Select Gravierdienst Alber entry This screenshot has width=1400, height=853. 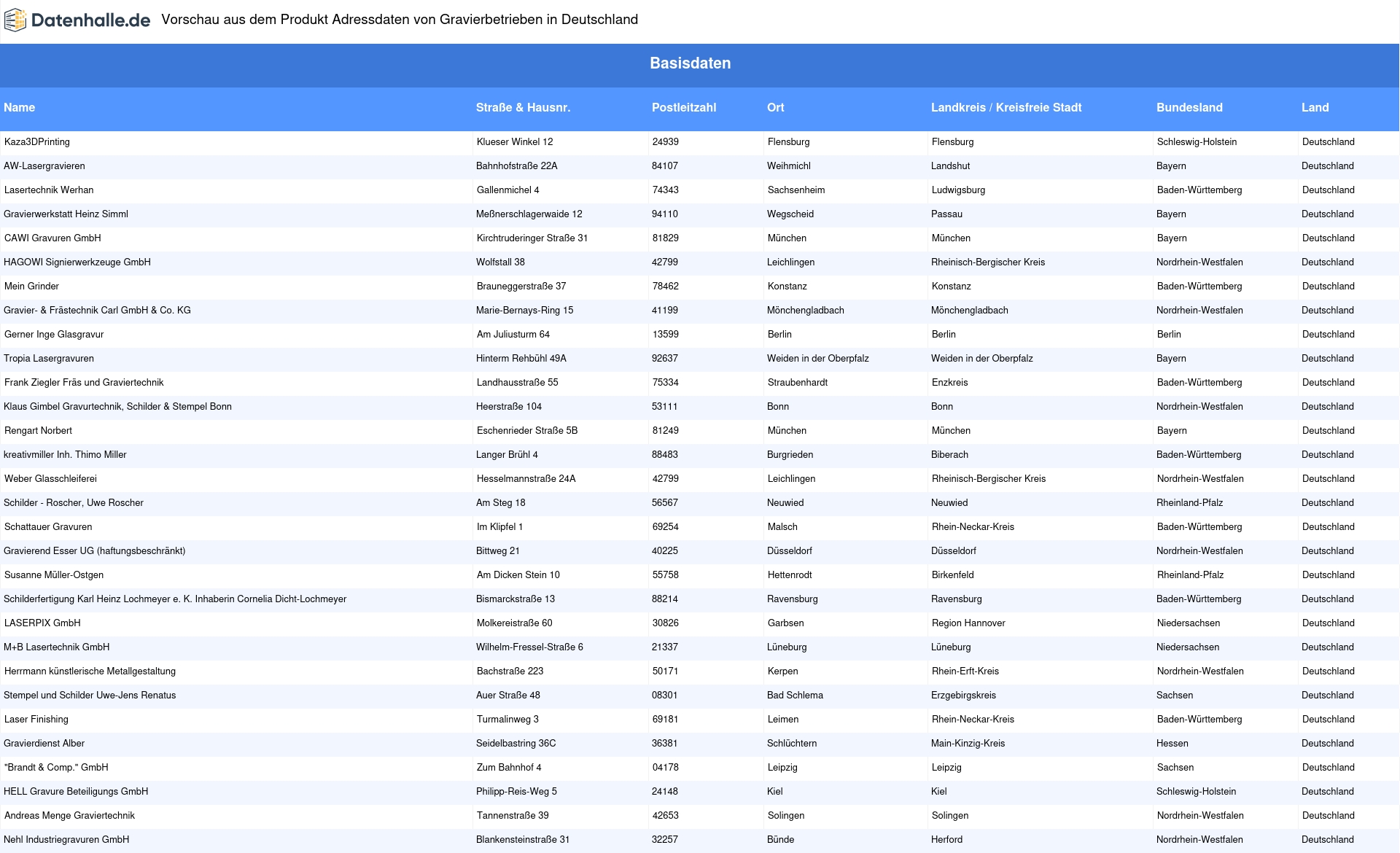pos(44,744)
